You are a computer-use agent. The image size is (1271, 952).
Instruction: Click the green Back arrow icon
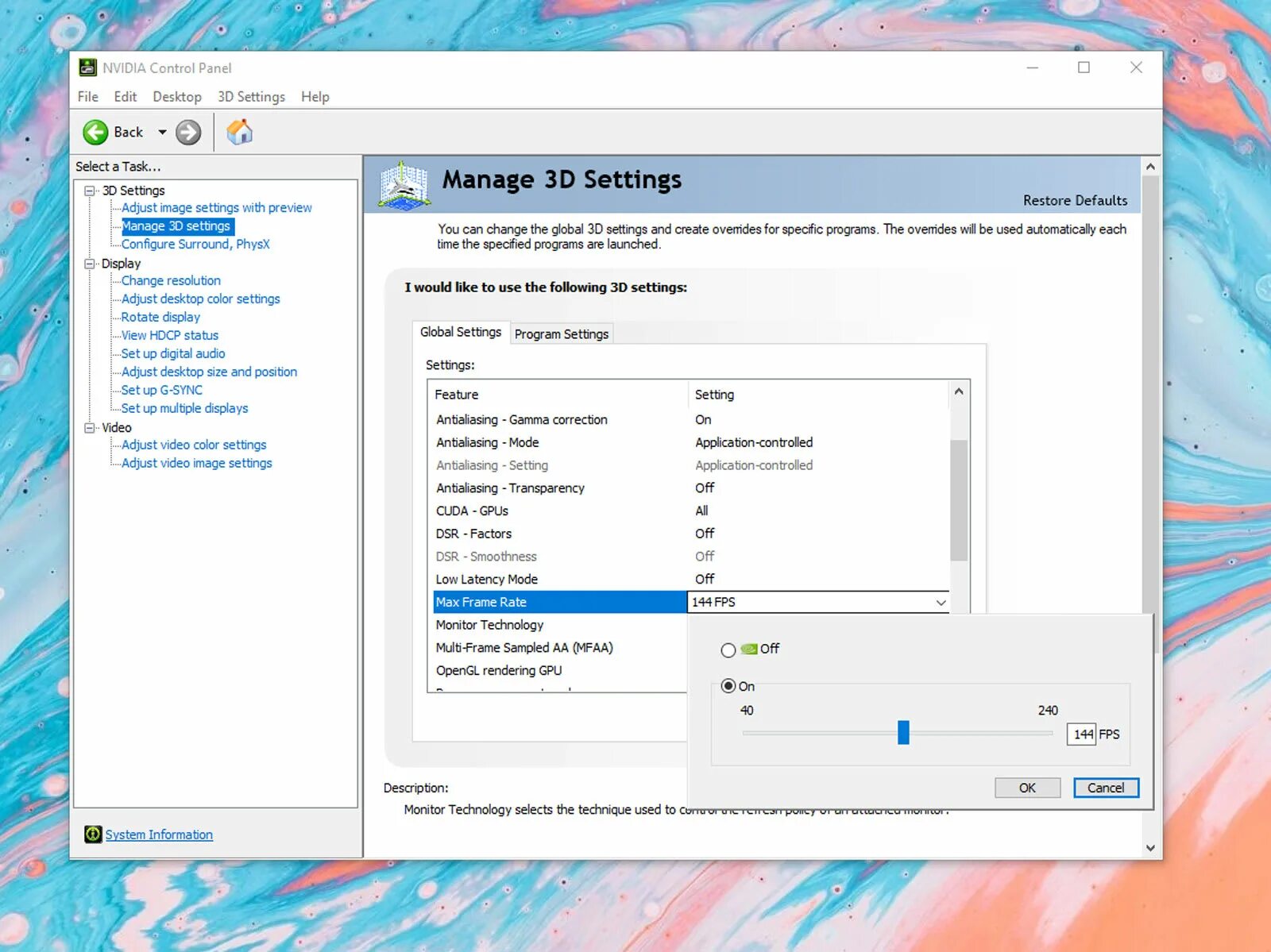[x=95, y=132]
